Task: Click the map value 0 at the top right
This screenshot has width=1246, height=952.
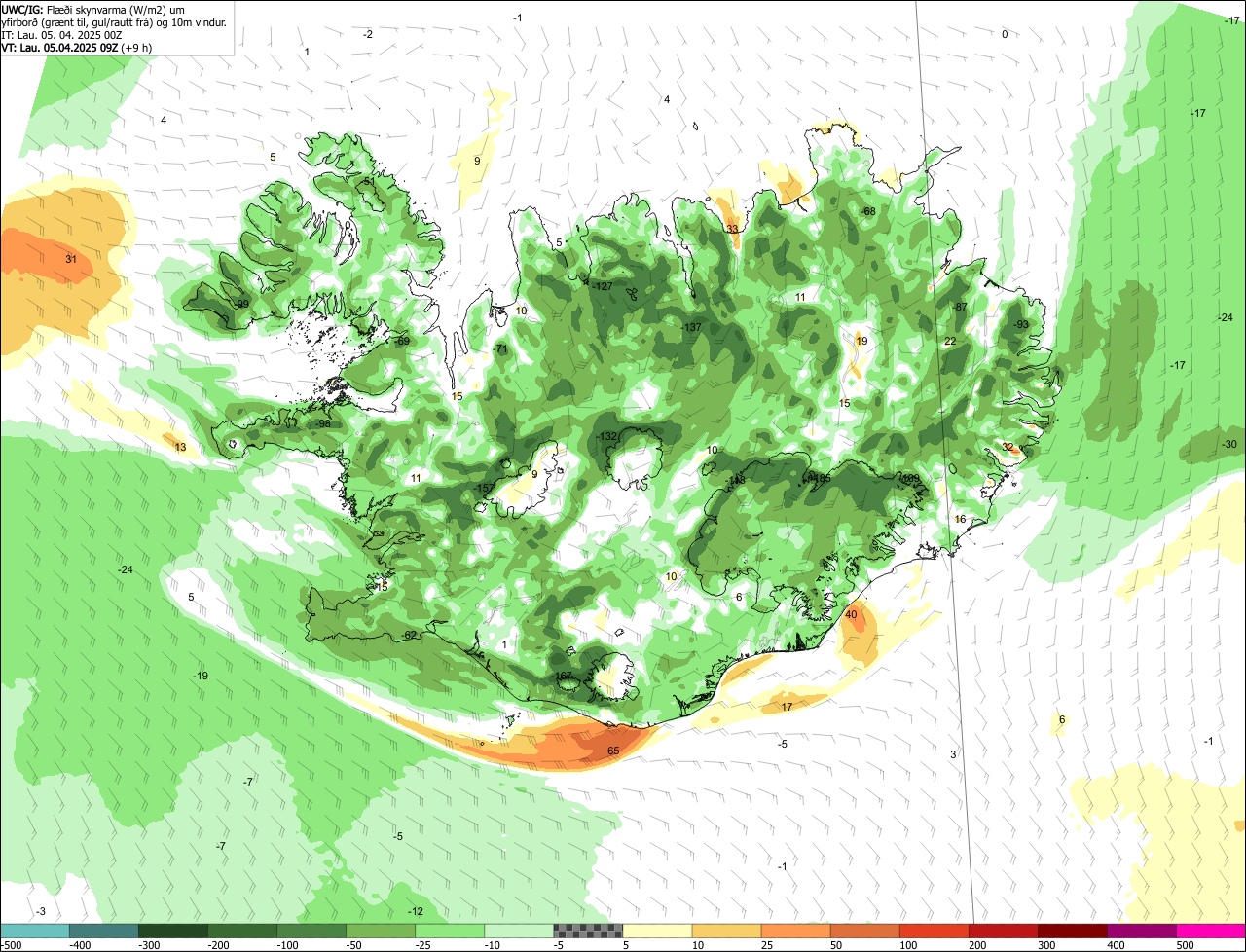Action: point(1005,34)
